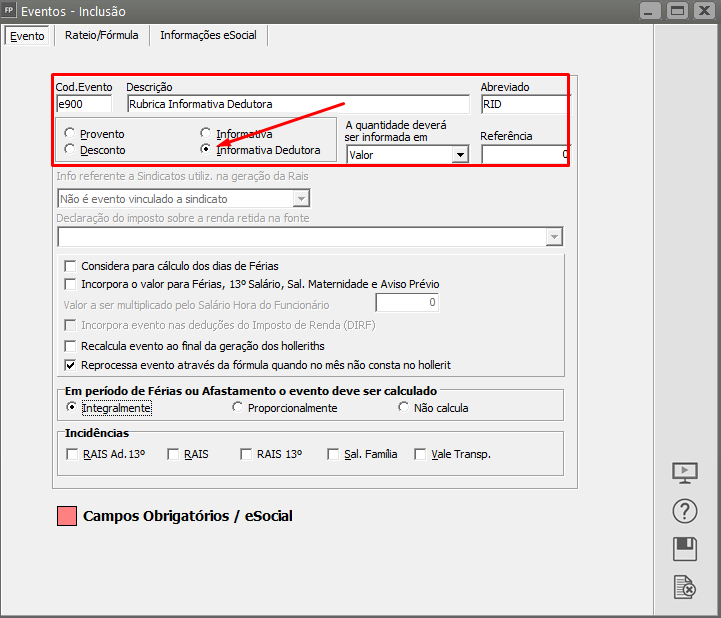This screenshot has height=618, width=721.
Task: Maximize the Eventos window
Action: pos(676,11)
